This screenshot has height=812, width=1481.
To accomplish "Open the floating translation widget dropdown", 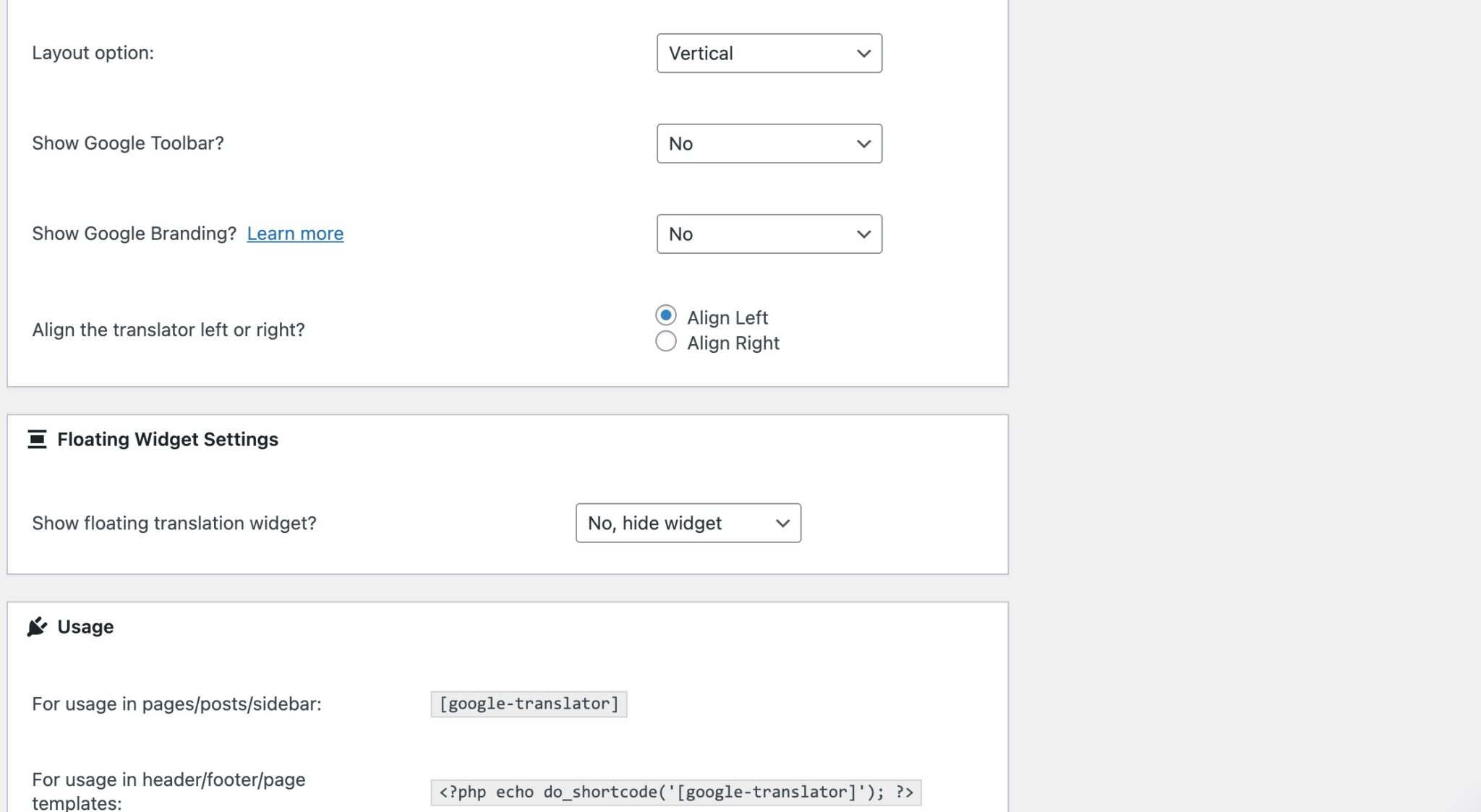I will coord(688,523).
